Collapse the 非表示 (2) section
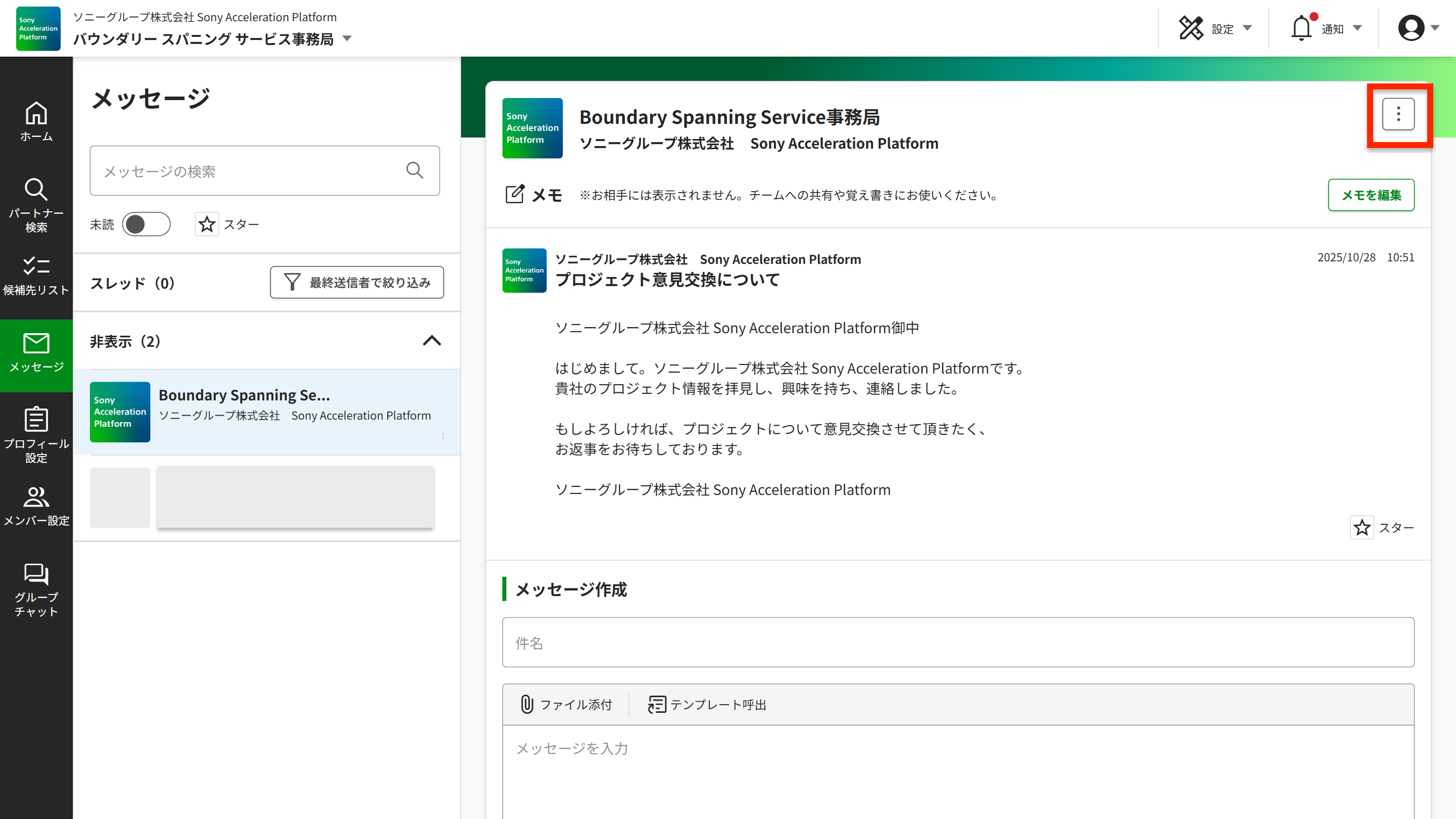This screenshot has width=1456, height=819. coord(432,341)
